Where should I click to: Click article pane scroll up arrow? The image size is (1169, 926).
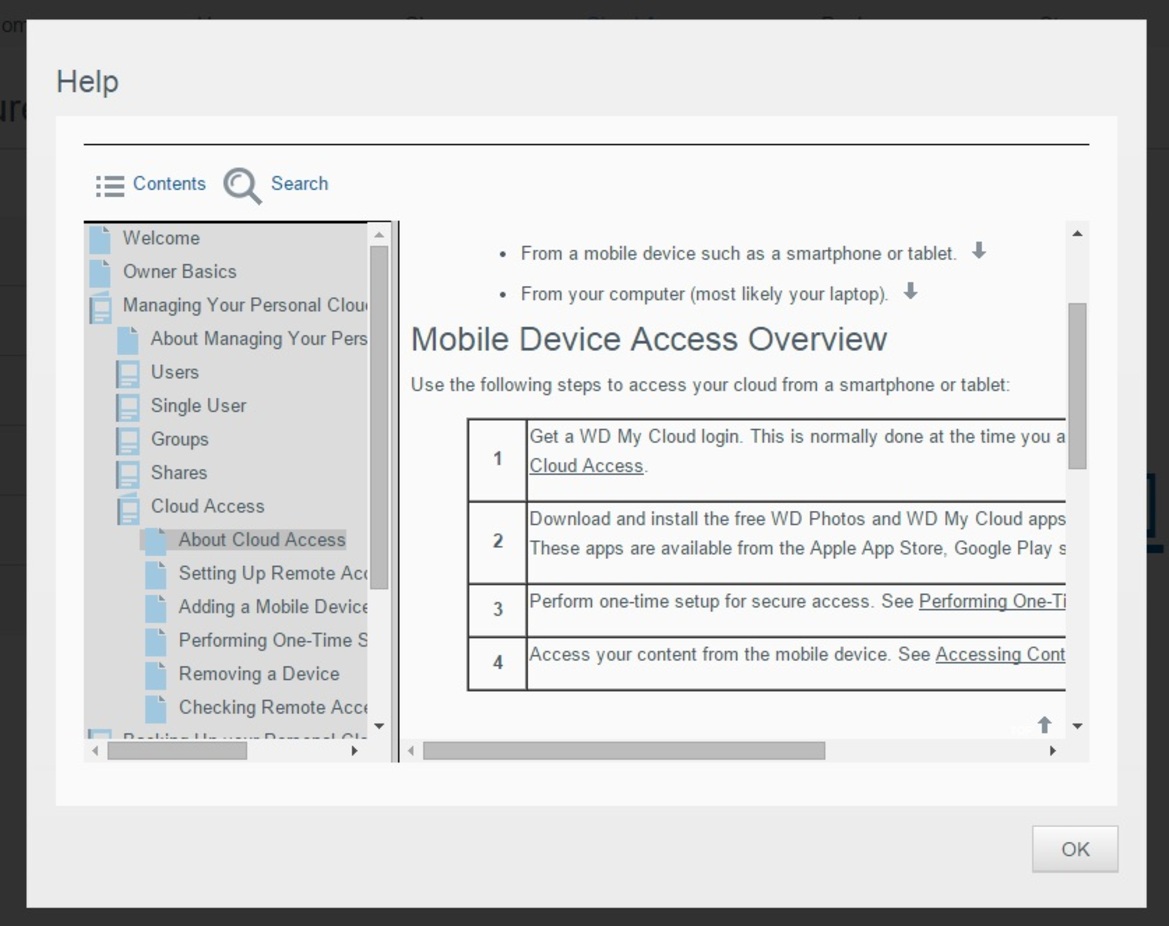(x=1077, y=234)
